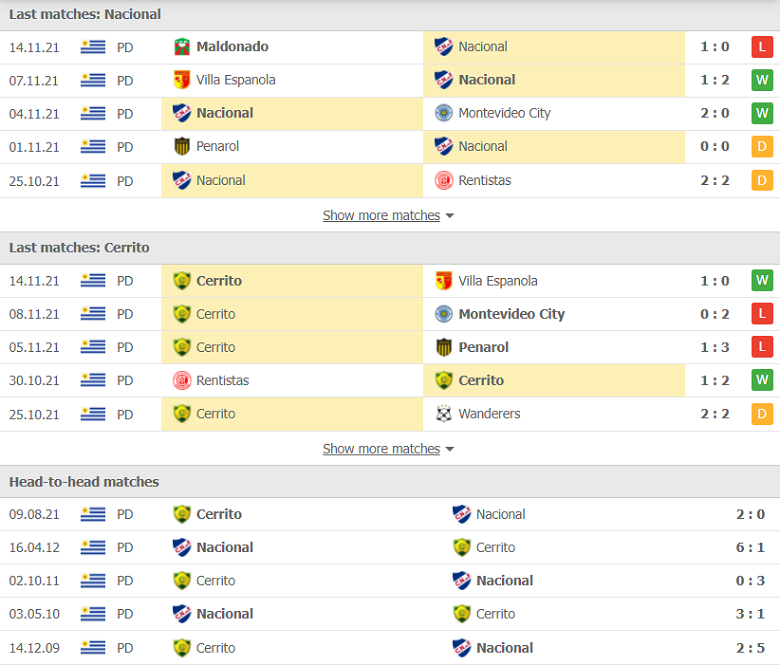Click the Penarol crest in 01.11.21 match
The height and width of the screenshot is (665, 780).
182,146
